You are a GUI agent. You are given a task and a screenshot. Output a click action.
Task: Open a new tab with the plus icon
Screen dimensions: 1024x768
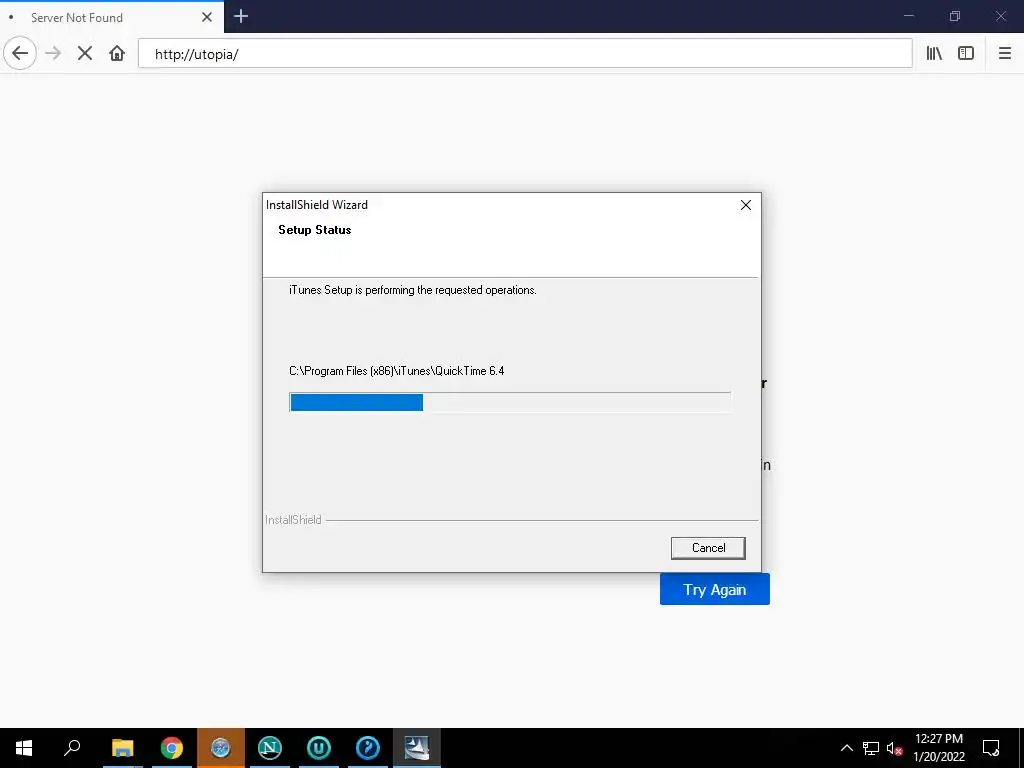(240, 16)
